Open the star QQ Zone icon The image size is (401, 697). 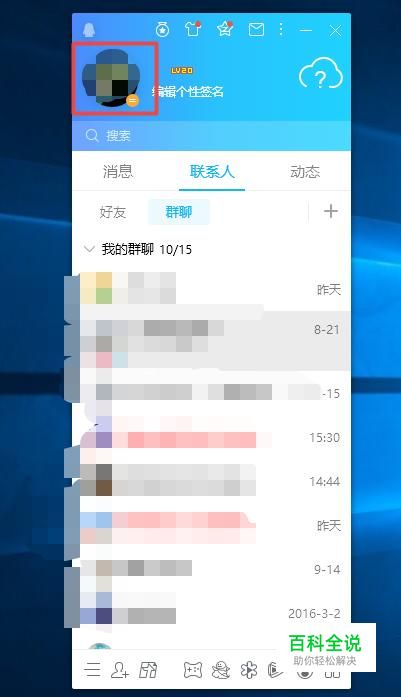(225, 29)
